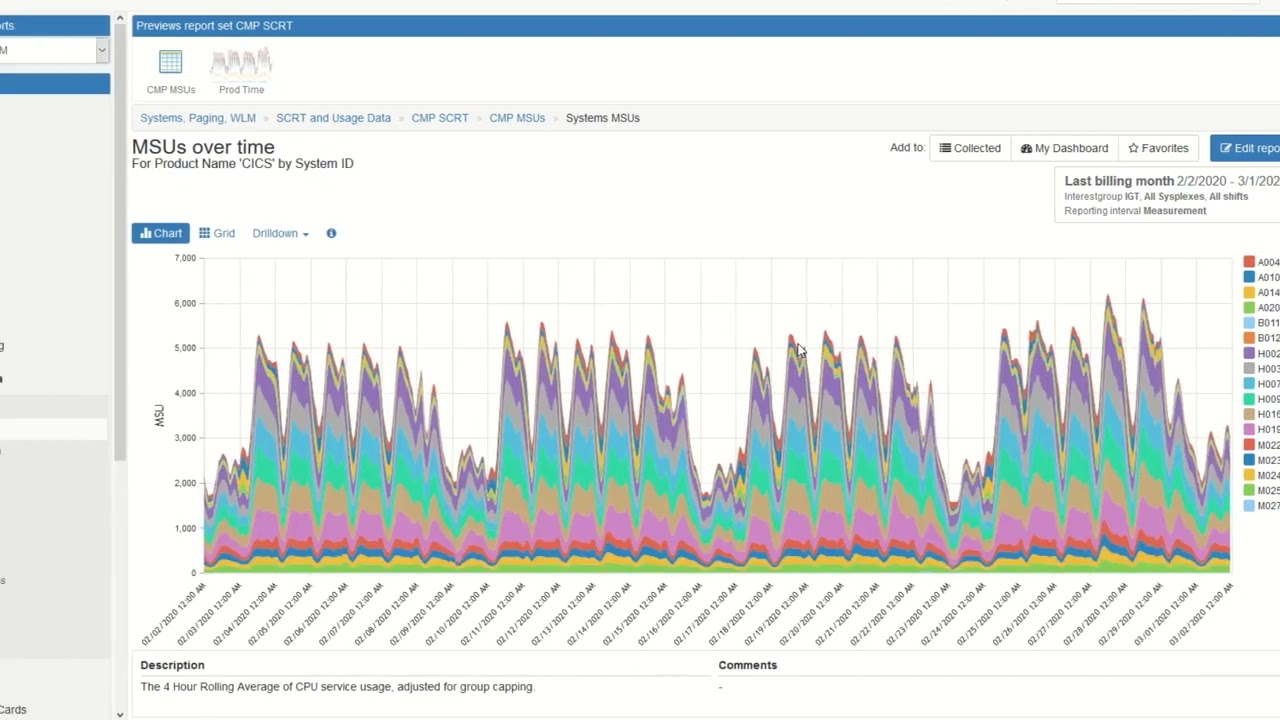Toggle A020 series in the legend

pos(1261,308)
